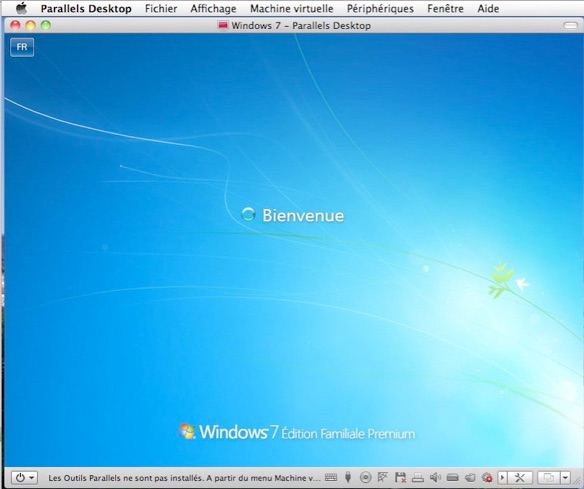Open the Fenêtre menu
The height and width of the screenshot is (489, 584).
(445, 8)
